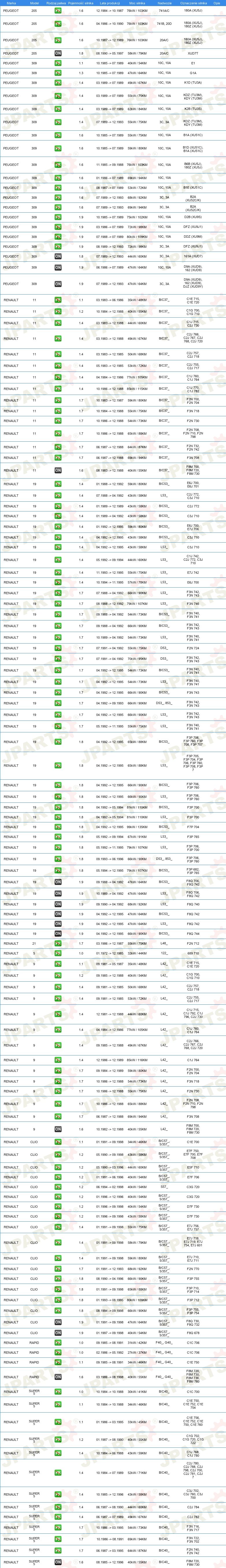Click petrol icon in the D2B (XU9S) row
Screen dimensions: 226x1568
(x=58, y=217)
